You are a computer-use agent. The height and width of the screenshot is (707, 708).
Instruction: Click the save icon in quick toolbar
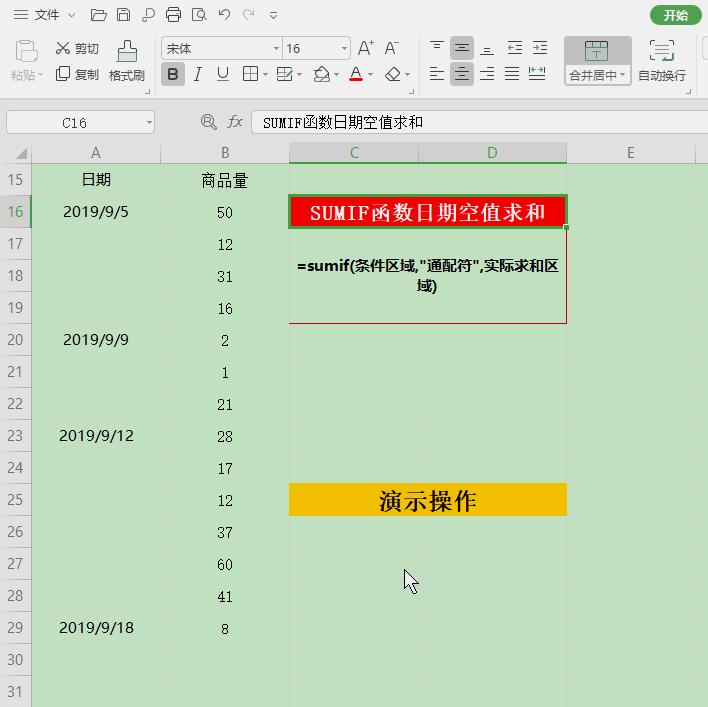[x=123, y=15]
